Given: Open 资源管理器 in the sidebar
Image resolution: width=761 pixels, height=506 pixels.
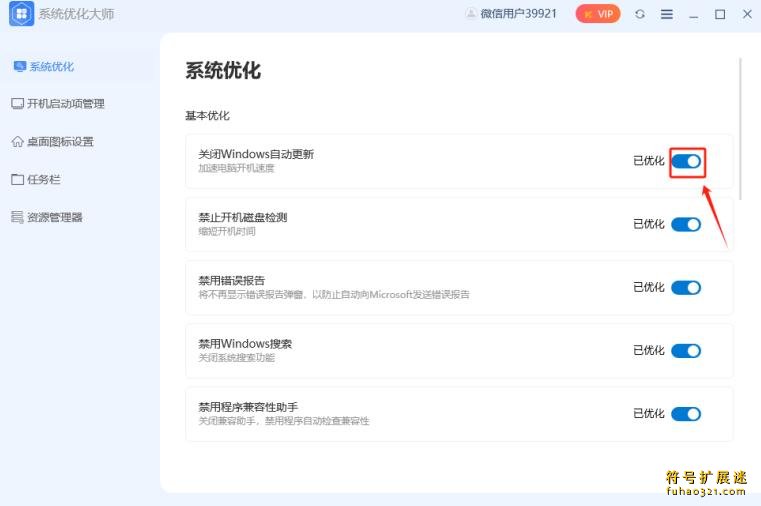Looking at the screenshot, I should [54, 217].
